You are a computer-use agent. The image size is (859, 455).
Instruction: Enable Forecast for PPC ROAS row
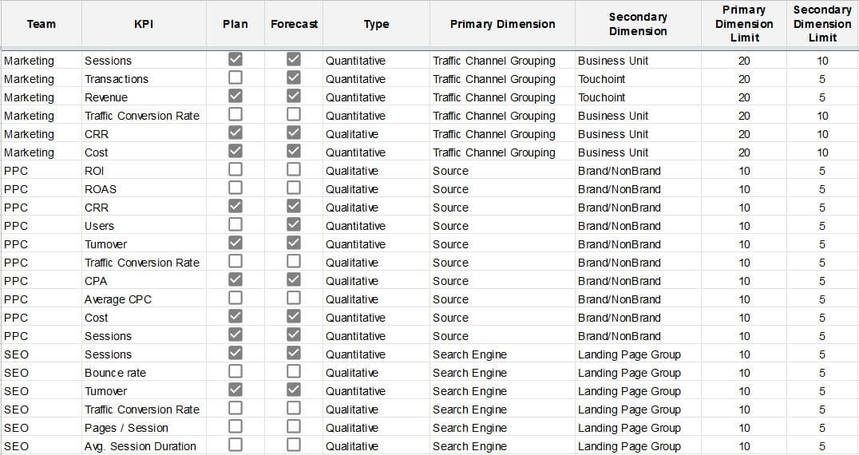tap(294, 188)
